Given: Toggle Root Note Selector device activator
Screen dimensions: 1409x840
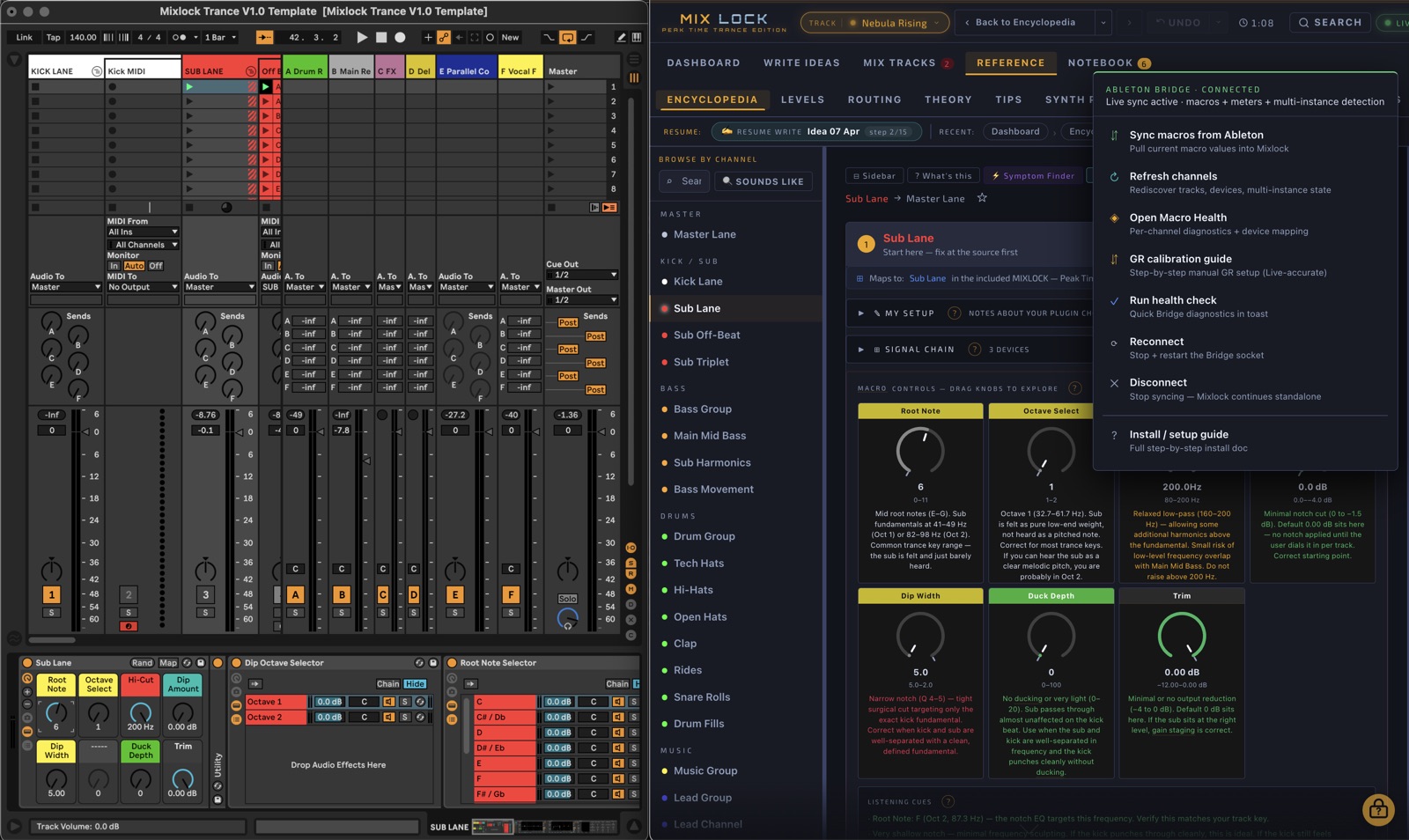Looking at the screenshot, I should (x=452, y=663).
